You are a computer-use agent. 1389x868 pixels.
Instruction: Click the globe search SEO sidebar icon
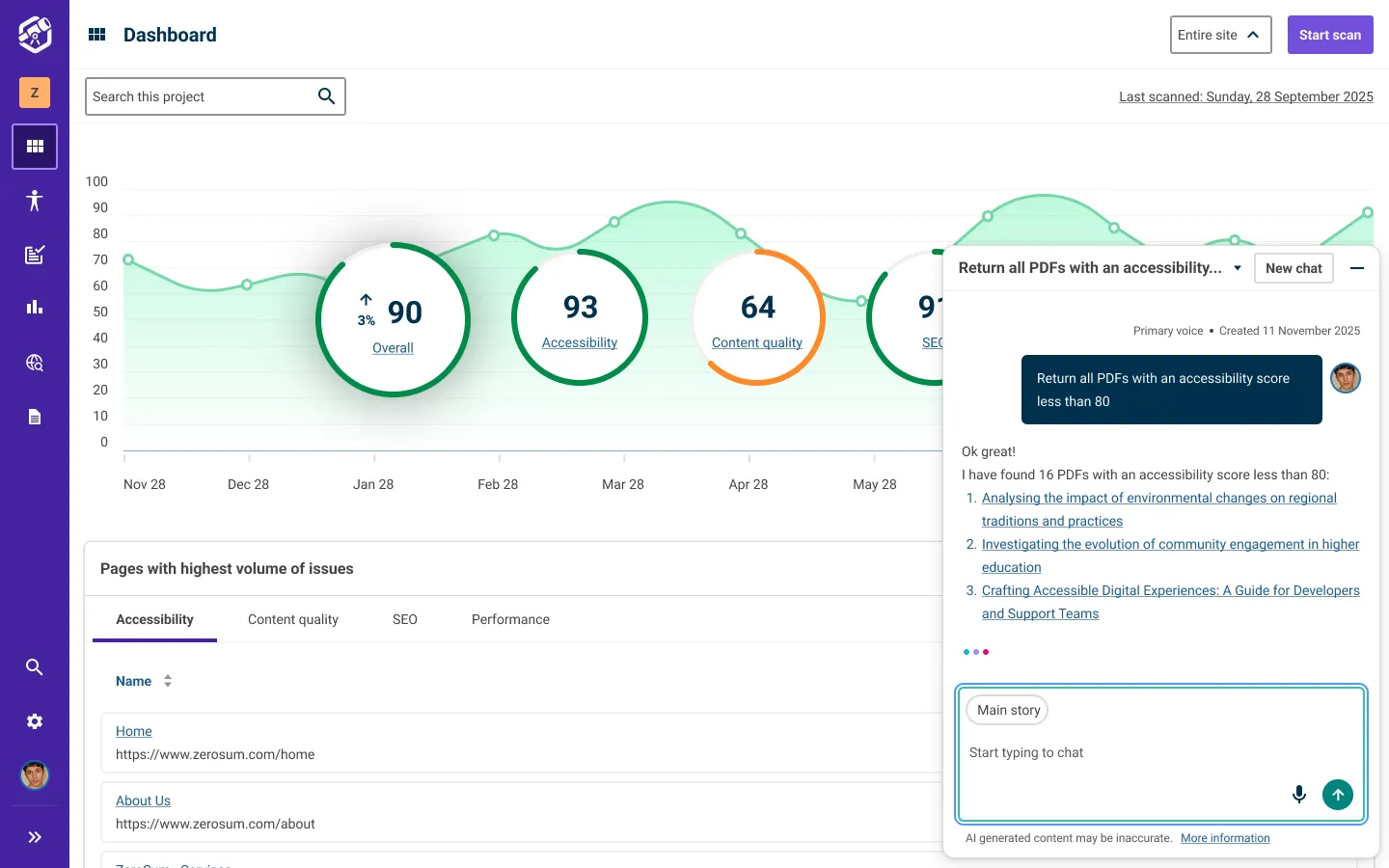pos(35,363)
